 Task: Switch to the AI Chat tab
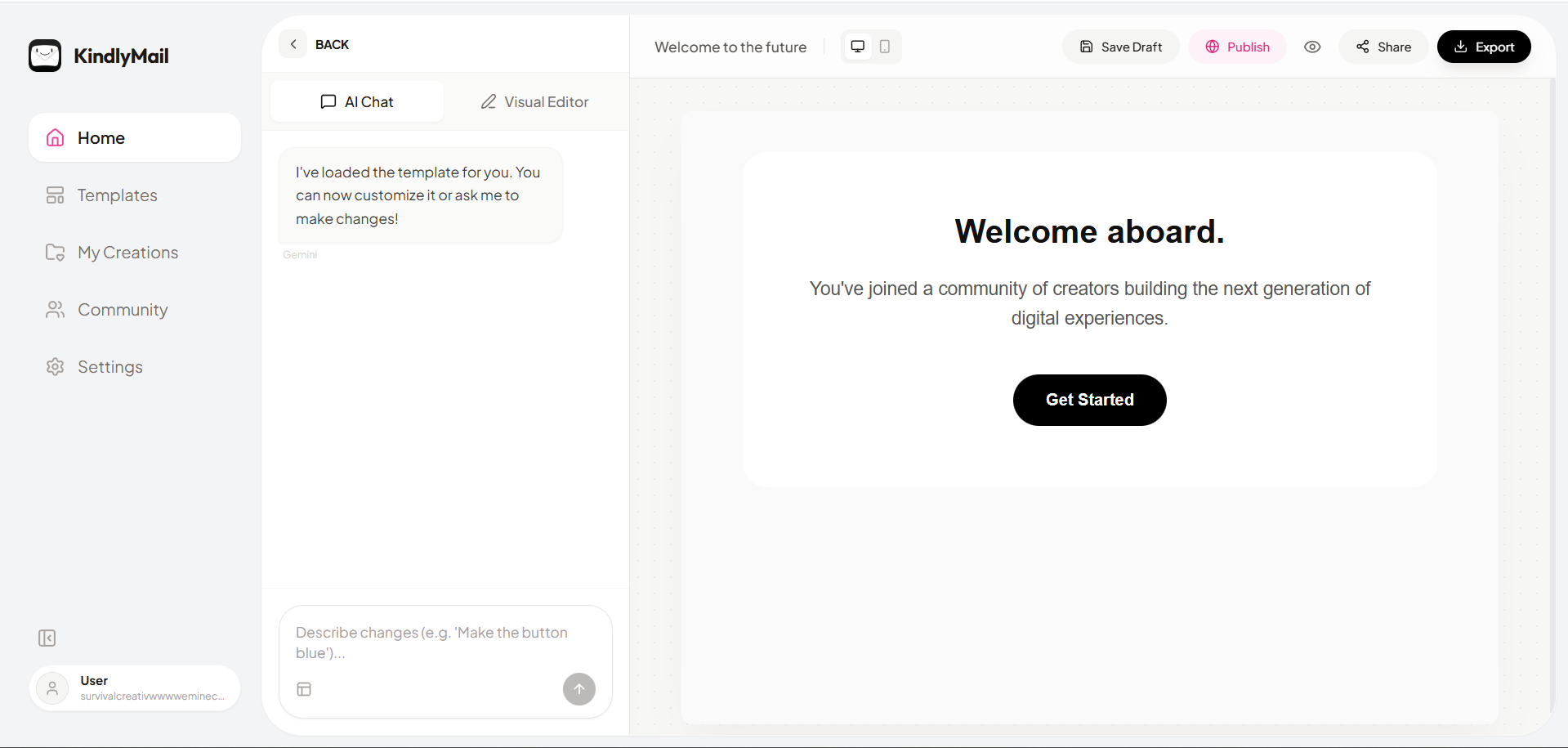coord(356,101)
